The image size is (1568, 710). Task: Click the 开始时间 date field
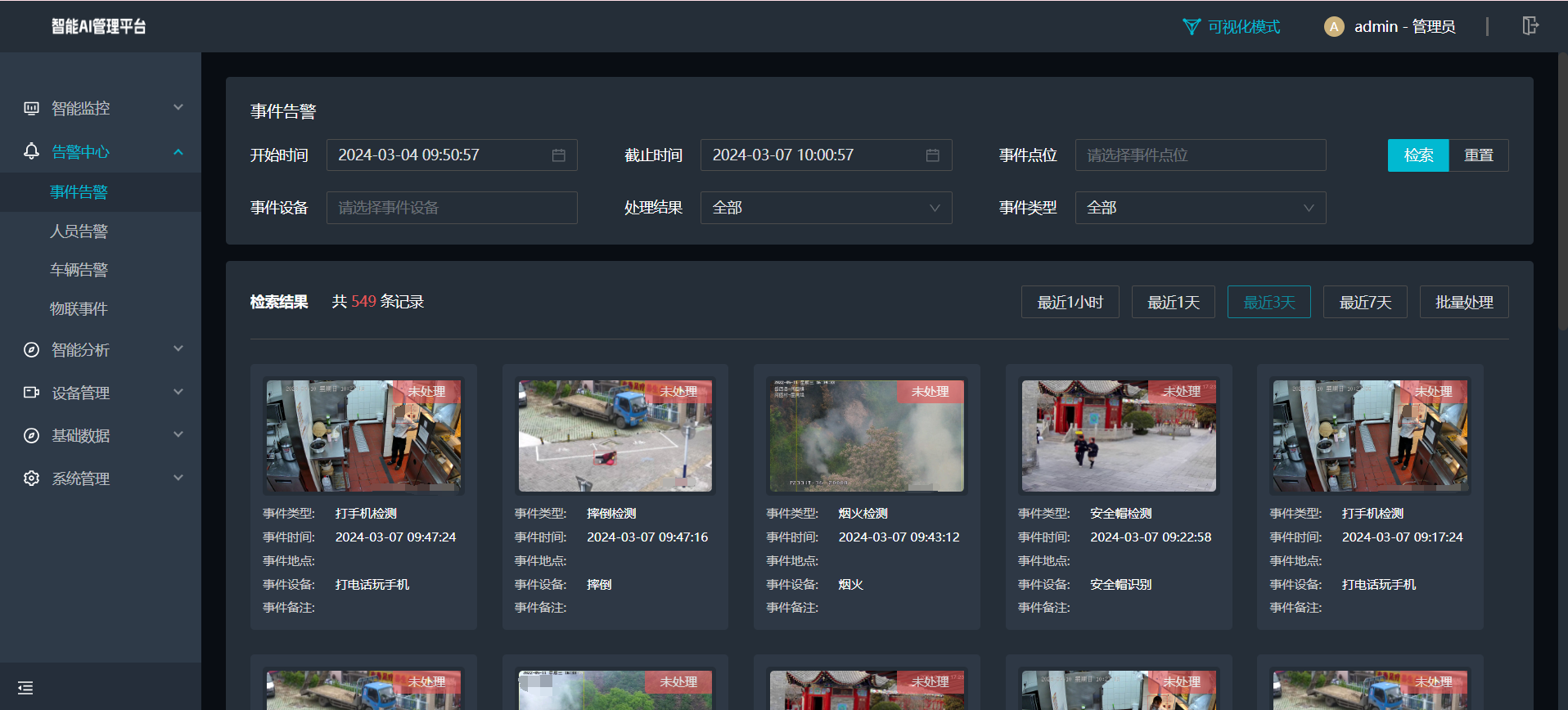coord(452,155)
